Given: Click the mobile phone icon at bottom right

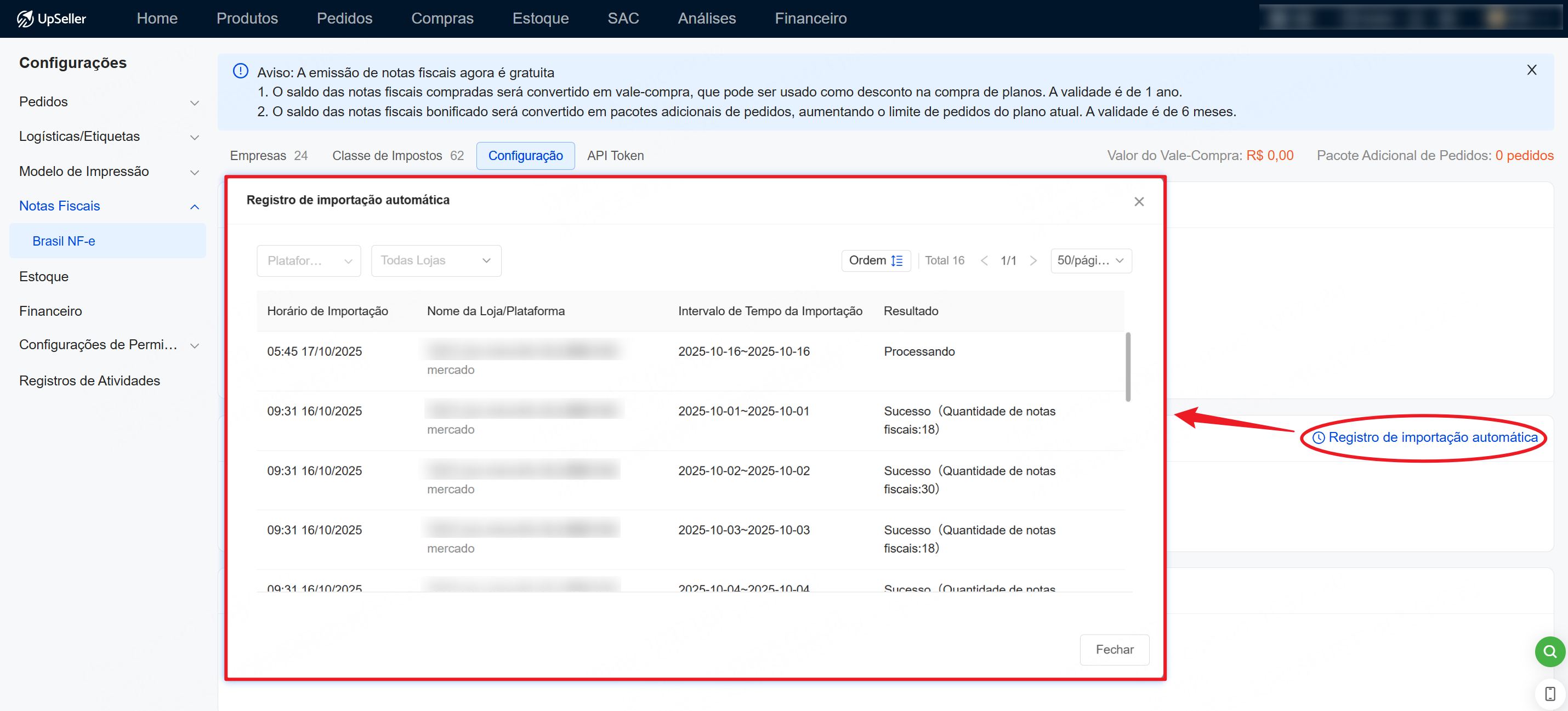Looking at the screenshot, I should (1550, 693).
